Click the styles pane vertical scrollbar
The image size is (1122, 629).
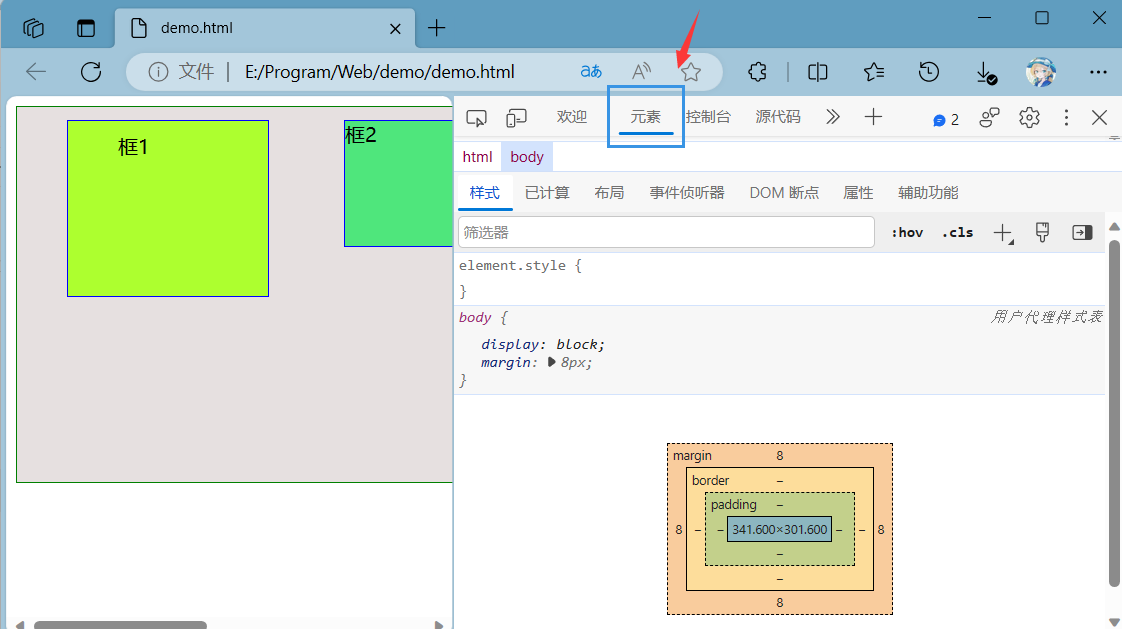(1114, 414)
